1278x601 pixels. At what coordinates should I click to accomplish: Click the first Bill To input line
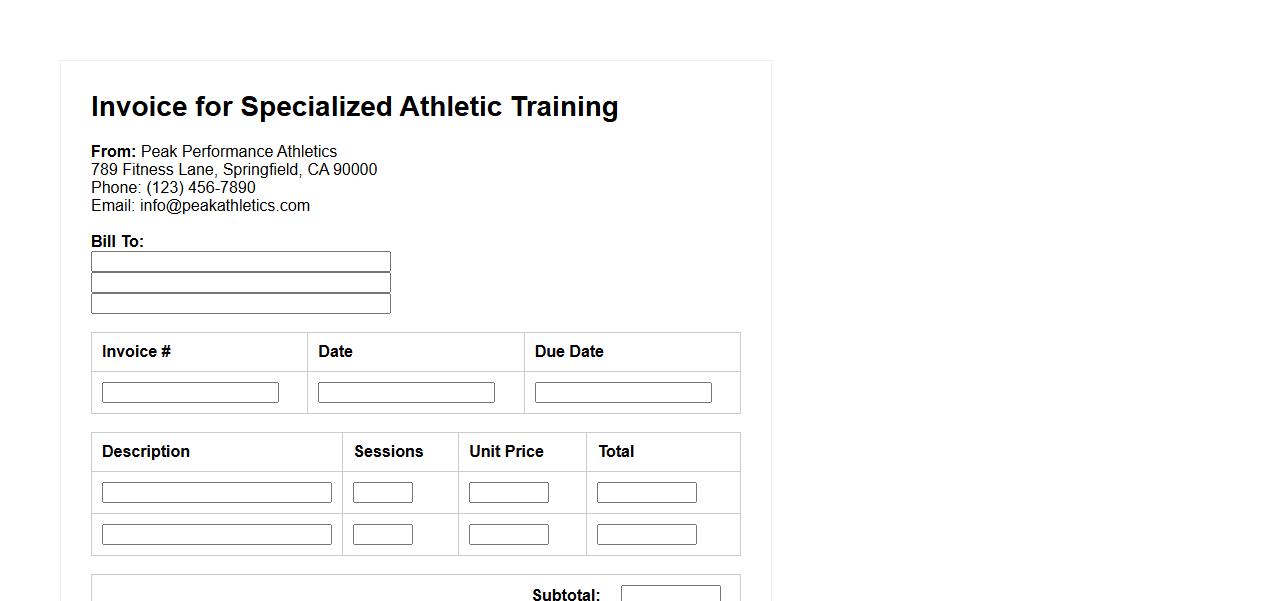point(240,262)
